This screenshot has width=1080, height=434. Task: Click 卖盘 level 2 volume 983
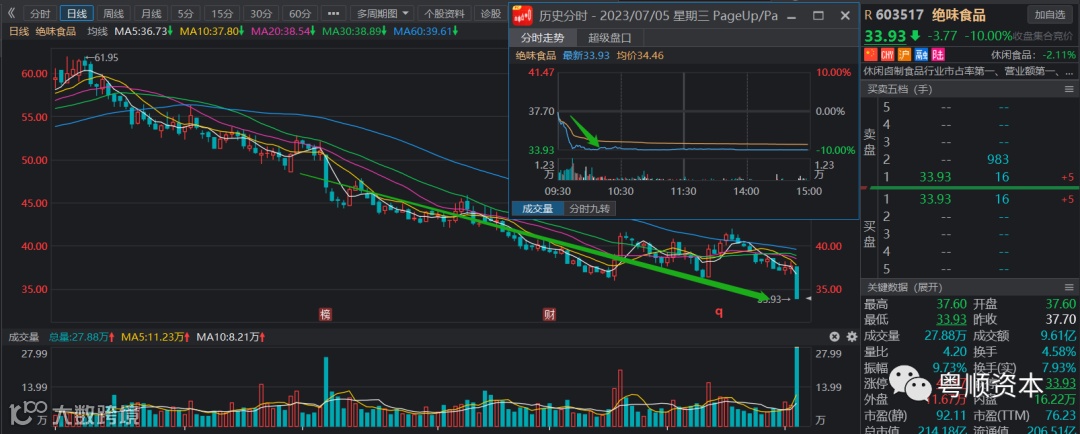pyautogui.click(x=997, y=159)
